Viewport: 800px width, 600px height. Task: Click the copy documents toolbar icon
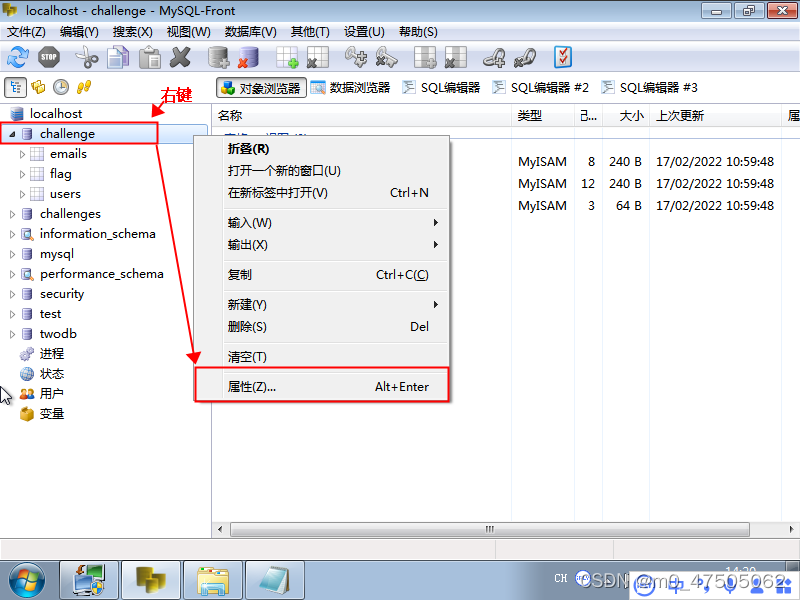[118, 57]
